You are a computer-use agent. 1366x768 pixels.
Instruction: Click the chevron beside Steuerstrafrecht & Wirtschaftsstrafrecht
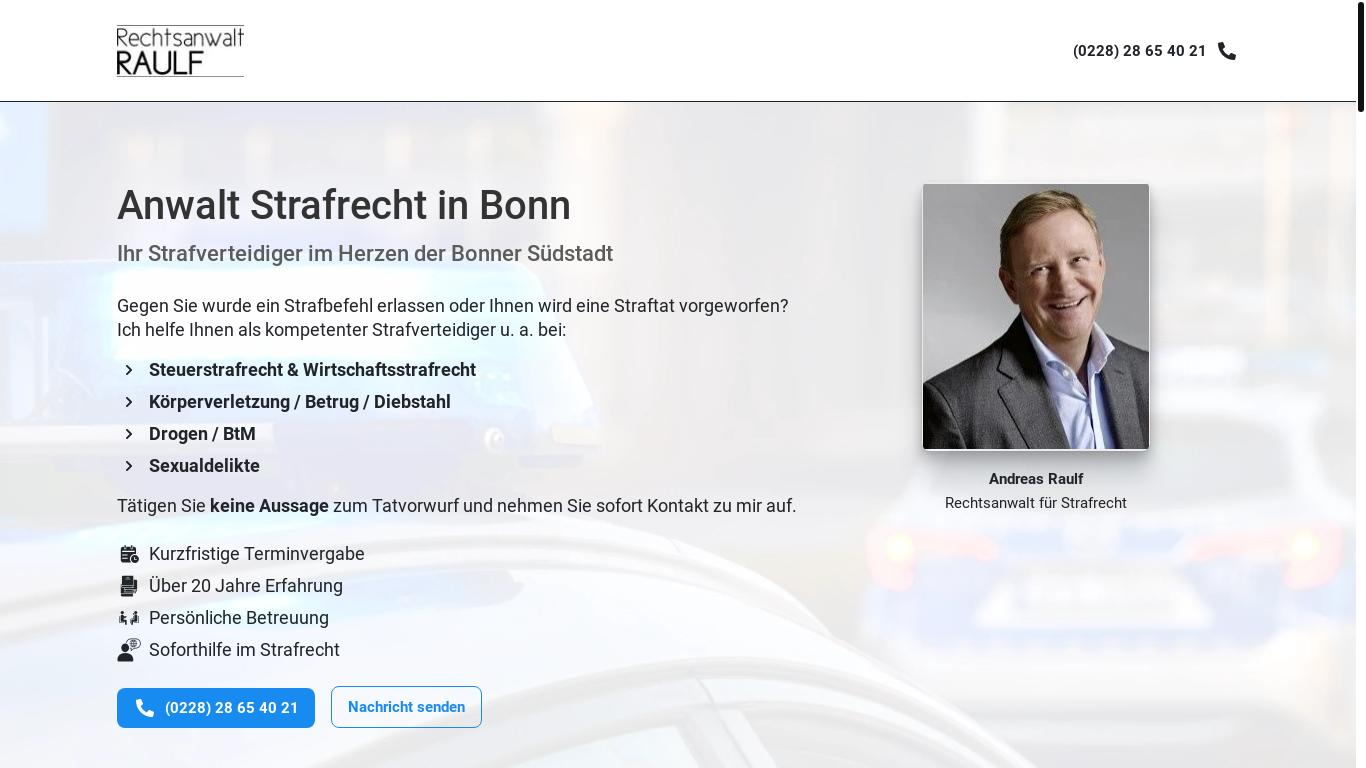tap(129, 370)
